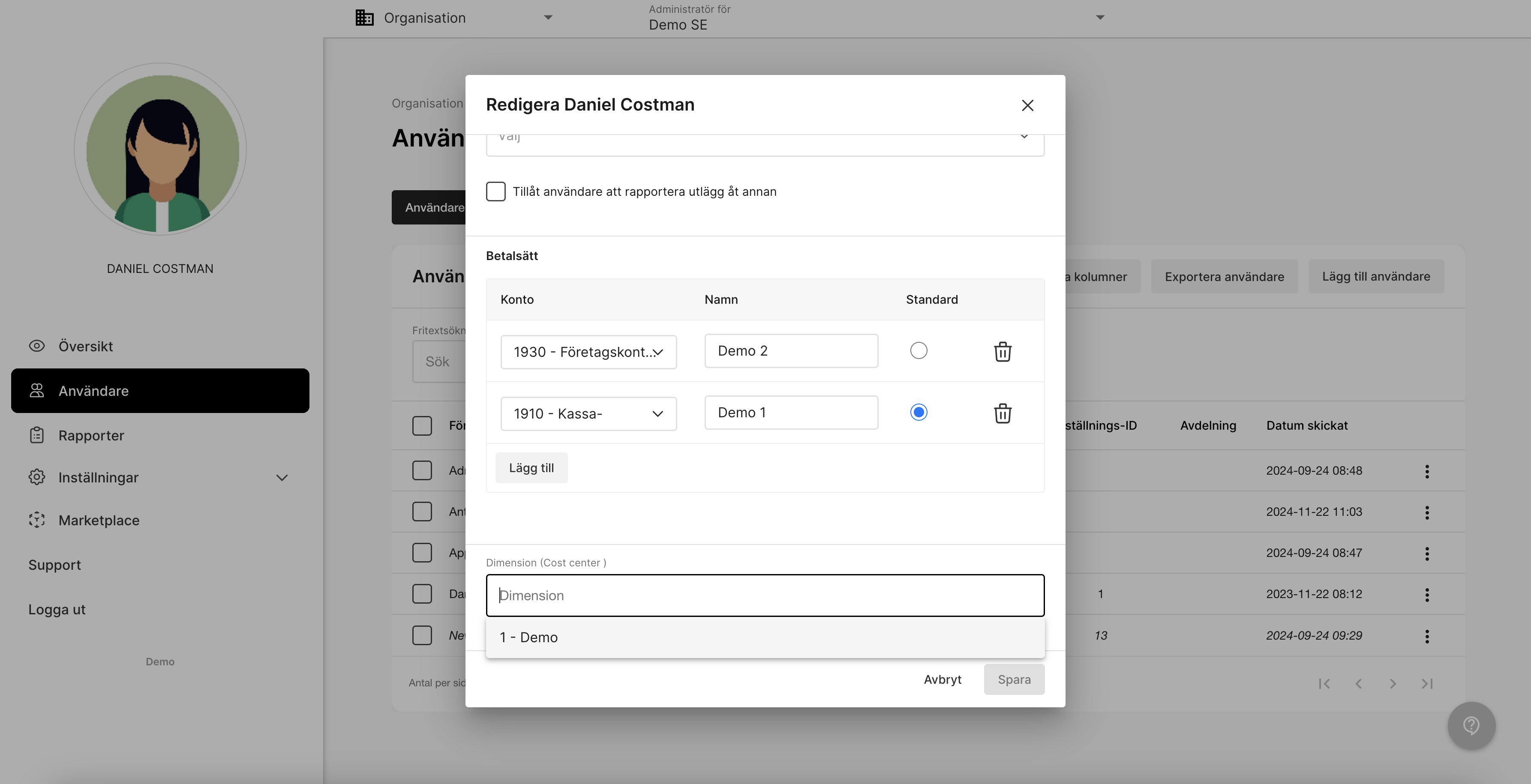1531x784 pixels.
Task: Open row menu for 2024-09-24 08:48 entry
Action: pyautogui.click(x=1427, y=471)
